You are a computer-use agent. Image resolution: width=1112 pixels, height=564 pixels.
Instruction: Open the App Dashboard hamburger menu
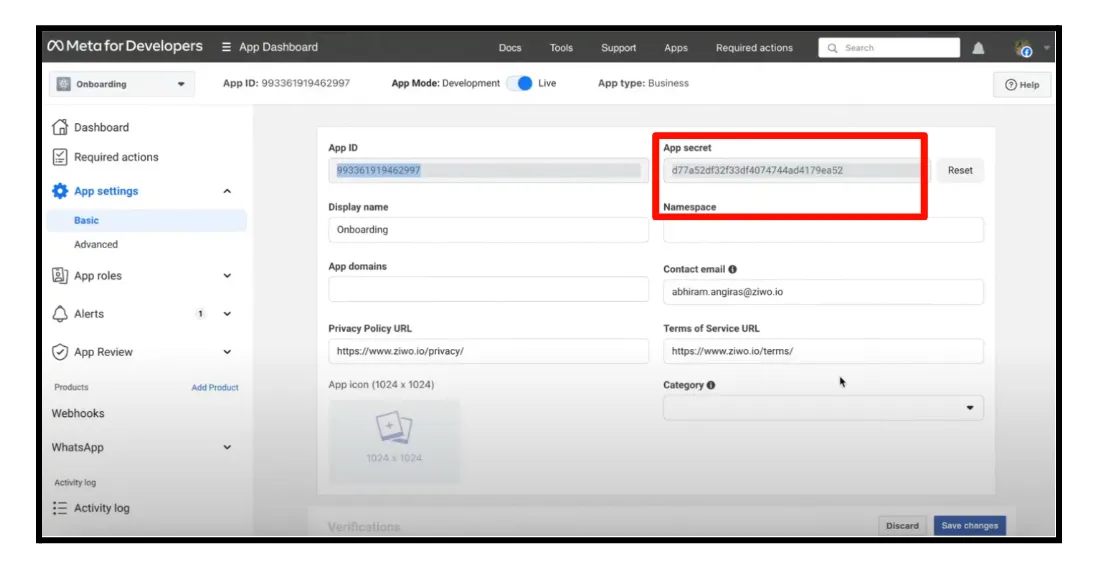coord(226,47)
